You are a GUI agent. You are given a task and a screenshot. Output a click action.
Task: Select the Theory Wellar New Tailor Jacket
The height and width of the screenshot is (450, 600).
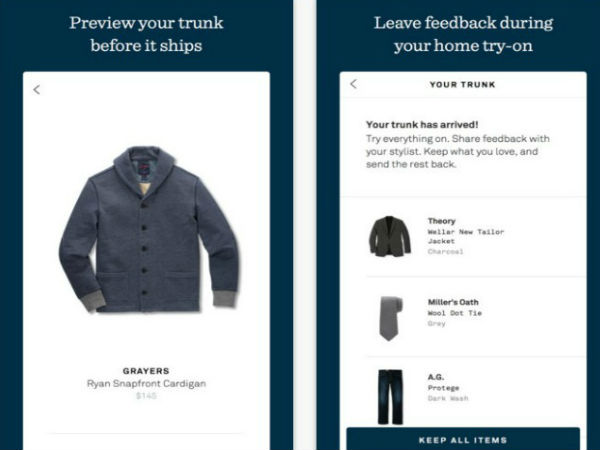[466, 236]
